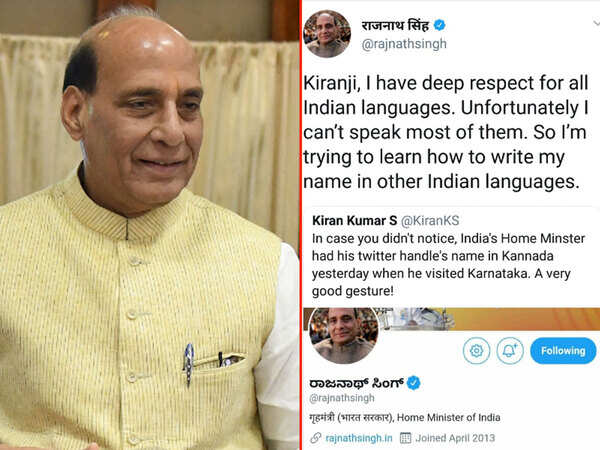Click the blue verified badge beside Hindi name
The height and width of the screenshot is (450, 600).
coord(439,25)
